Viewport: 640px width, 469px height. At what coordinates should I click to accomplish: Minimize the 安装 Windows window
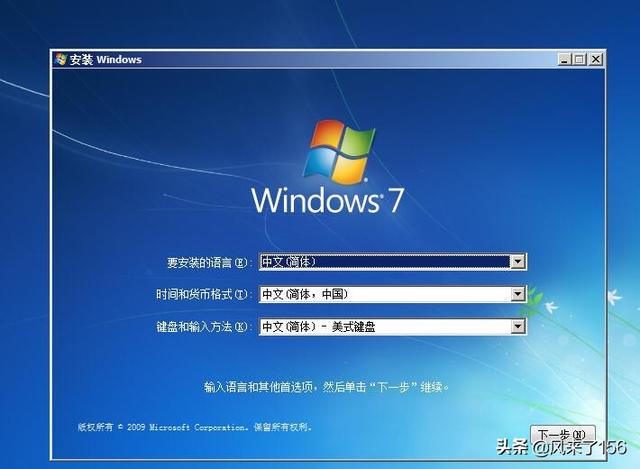click(565, 60)
